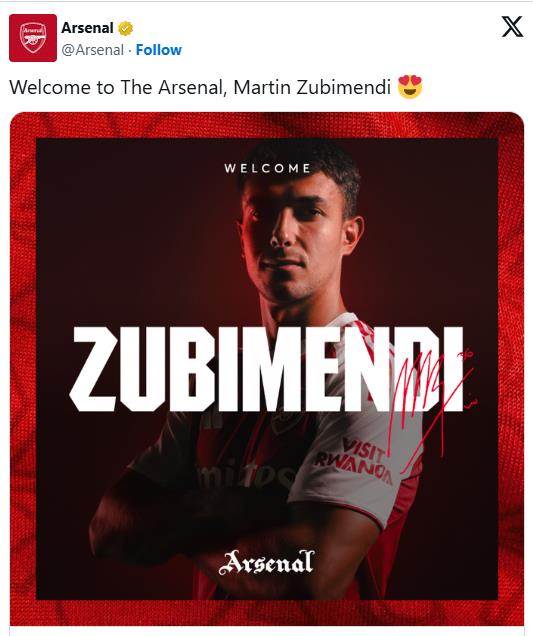Screen dimensions: 533x636
Task: Click the heart-eyes emoji in the tweet
Action: (410, 87)
